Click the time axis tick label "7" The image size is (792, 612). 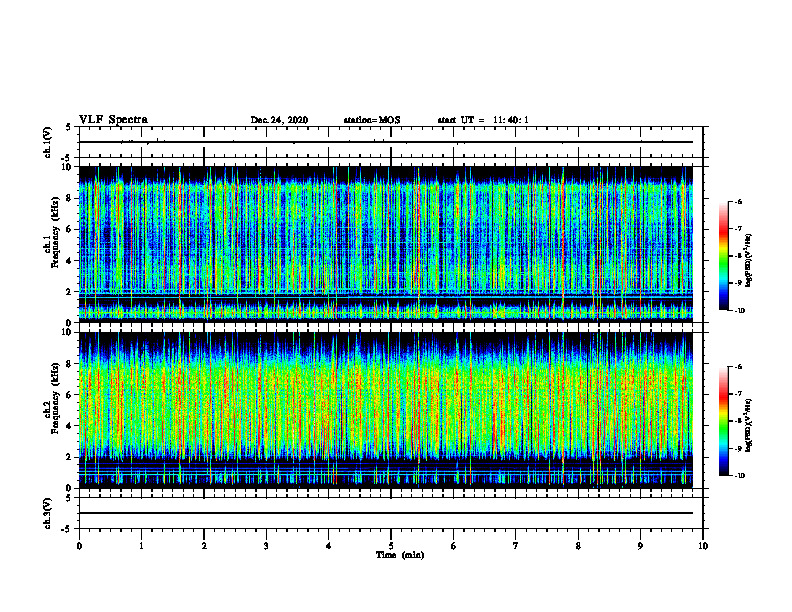(516, 546)
